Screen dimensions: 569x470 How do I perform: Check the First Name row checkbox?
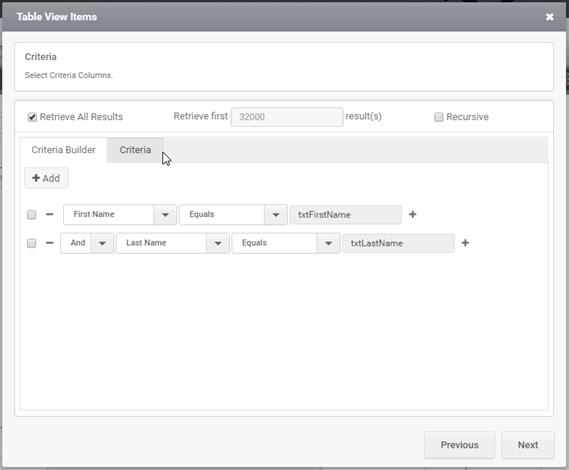click(32, 214)
